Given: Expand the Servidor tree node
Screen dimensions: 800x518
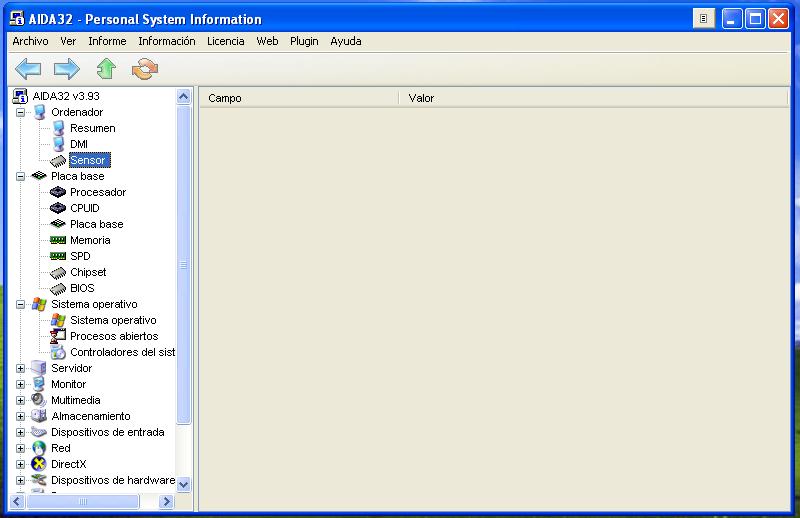Looking at the screenshot, I should tap(20, 368).
